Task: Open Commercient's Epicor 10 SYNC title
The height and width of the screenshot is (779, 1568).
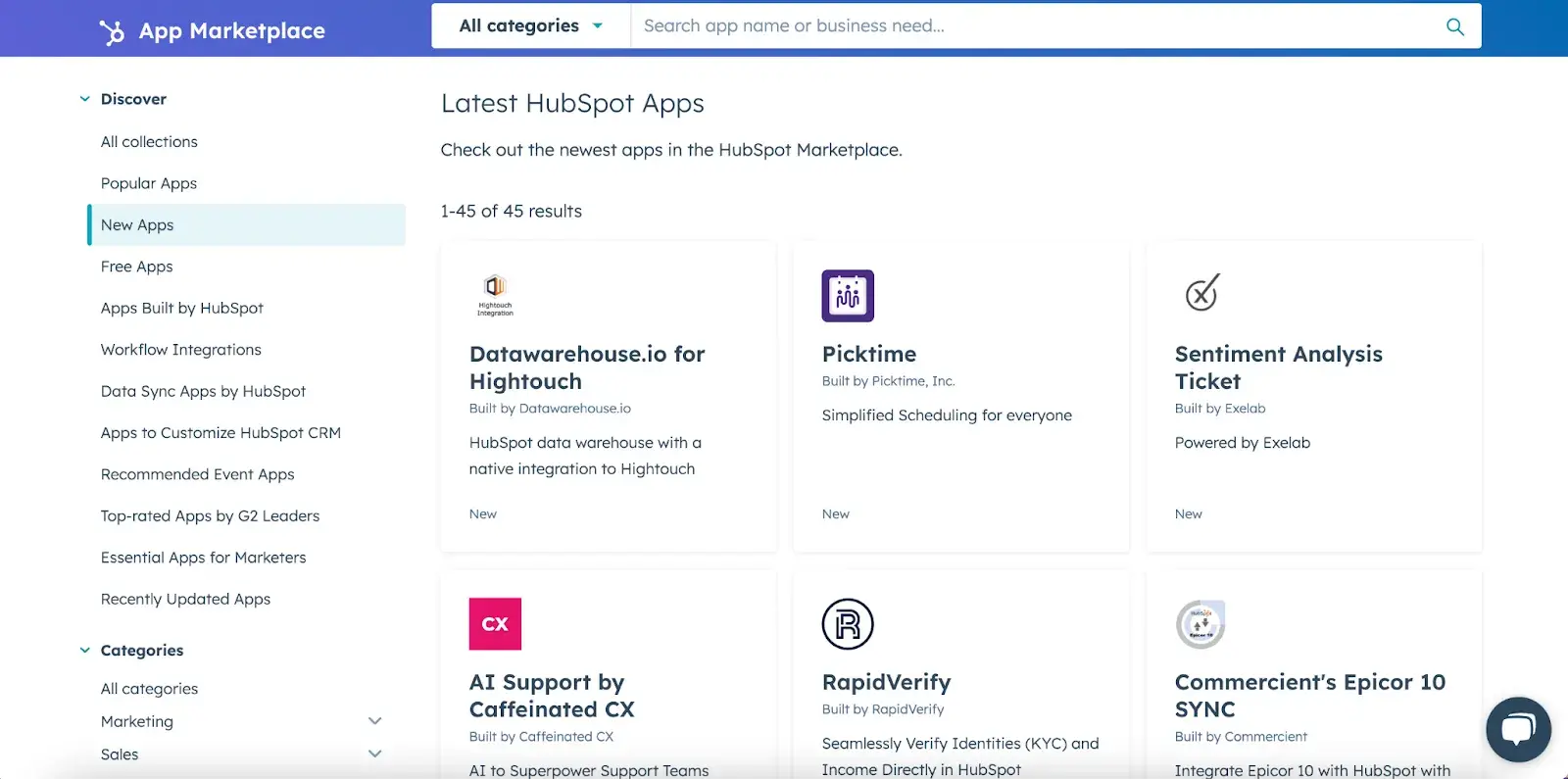Action: tap(1310, 697)
